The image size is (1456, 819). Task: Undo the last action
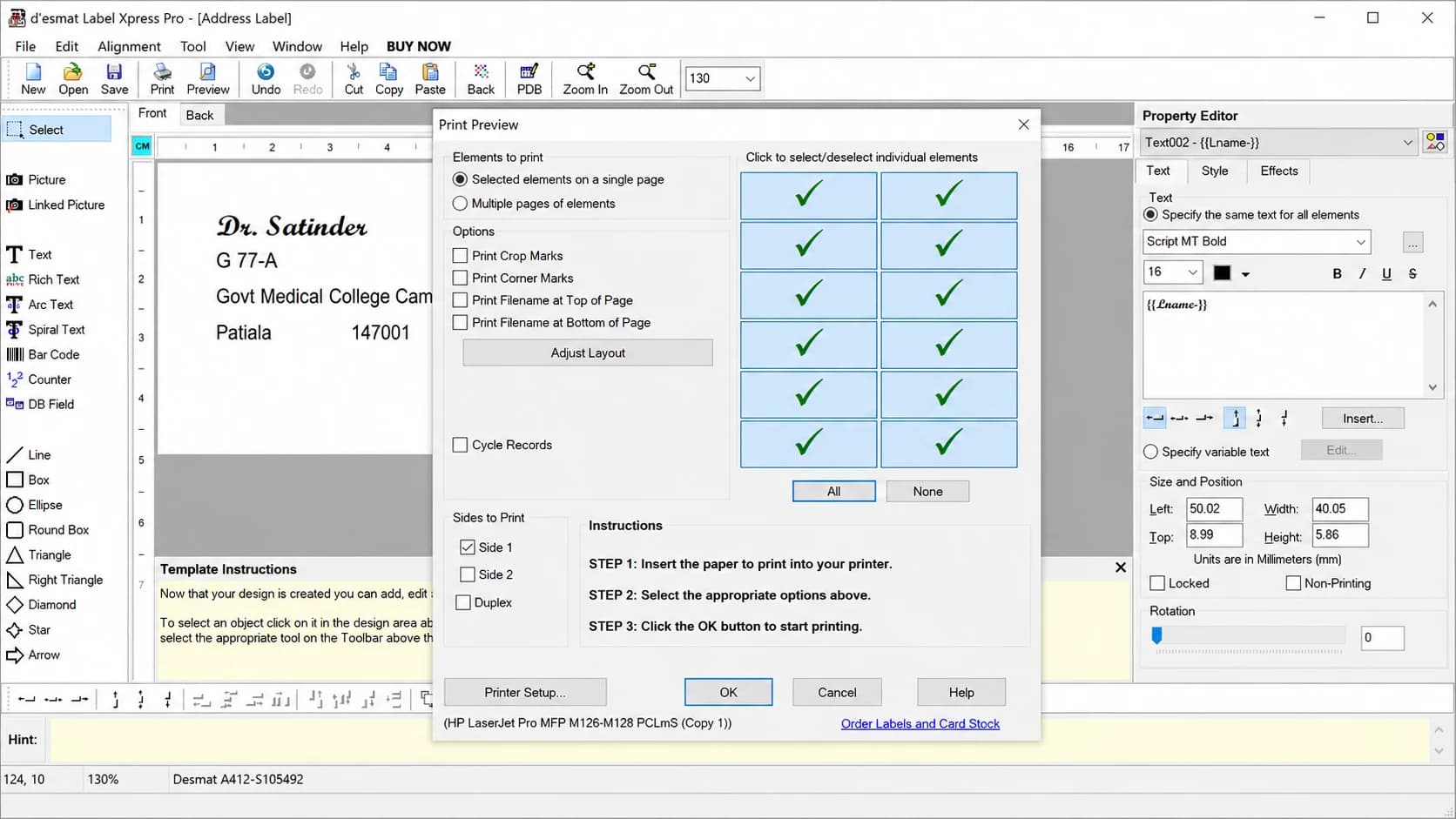pos(266,78)
